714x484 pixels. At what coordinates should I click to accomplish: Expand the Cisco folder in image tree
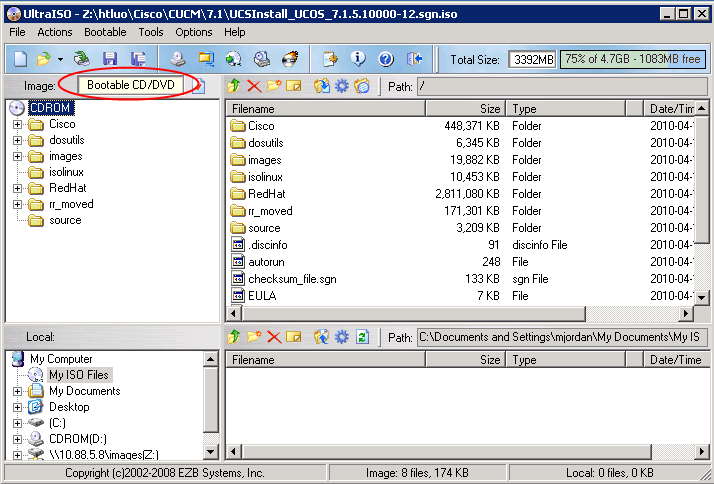click(x=17, y=124)
